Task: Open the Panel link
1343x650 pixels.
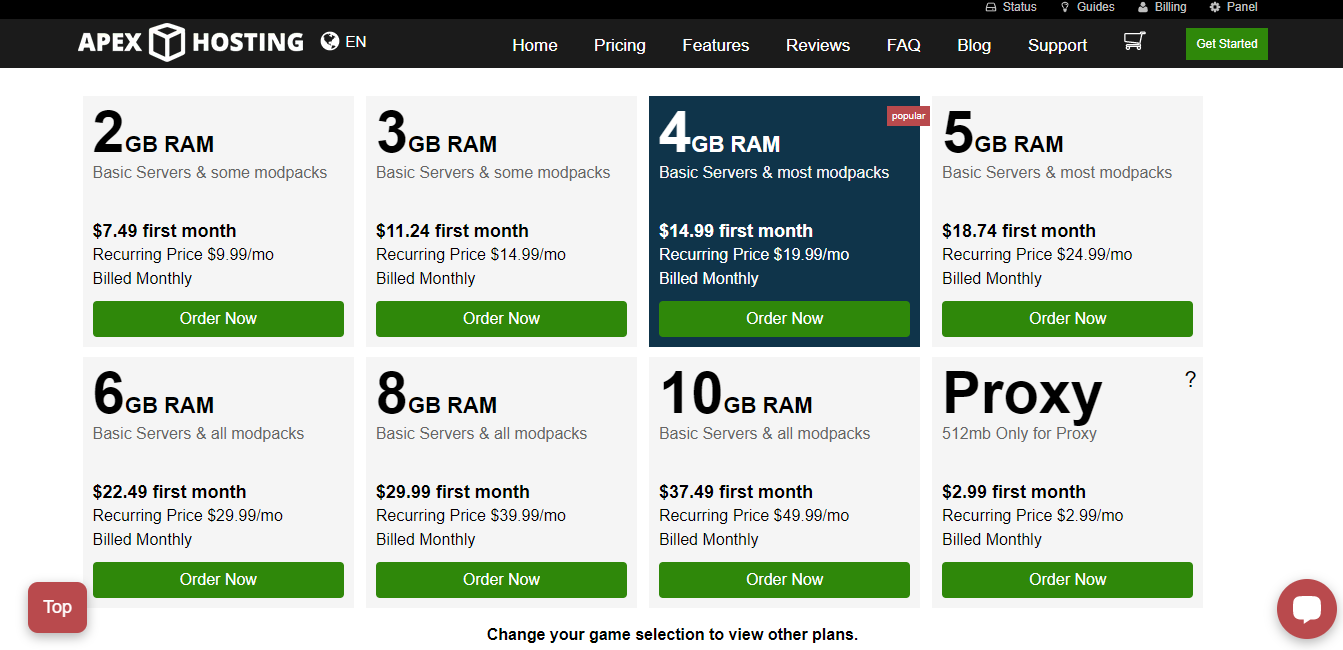Action: tap(1242, 7)
